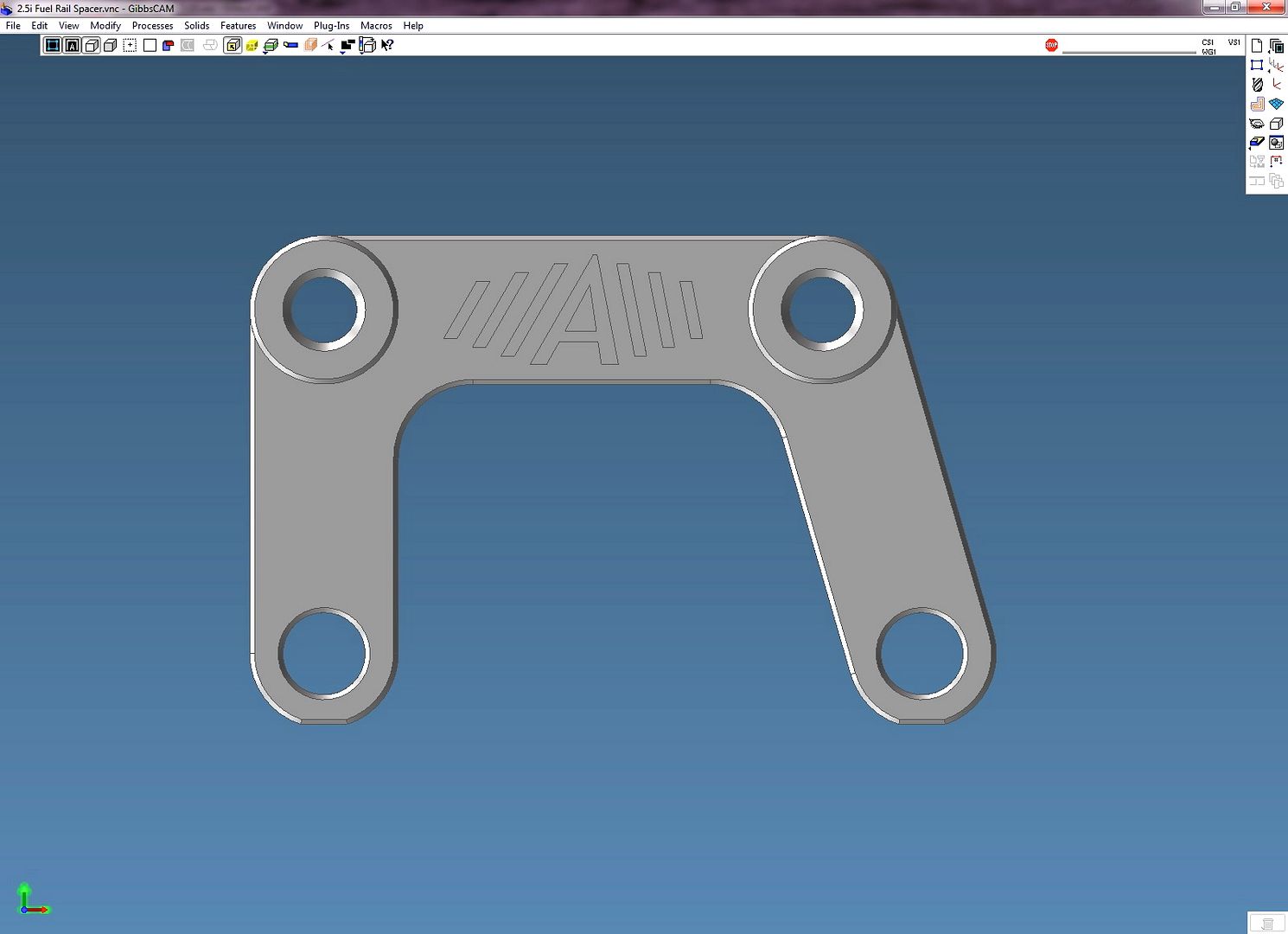Viewport: 1288px width, 934px height.
Task: Open the sphere render window icon
Action: (x=1276, y=143)
